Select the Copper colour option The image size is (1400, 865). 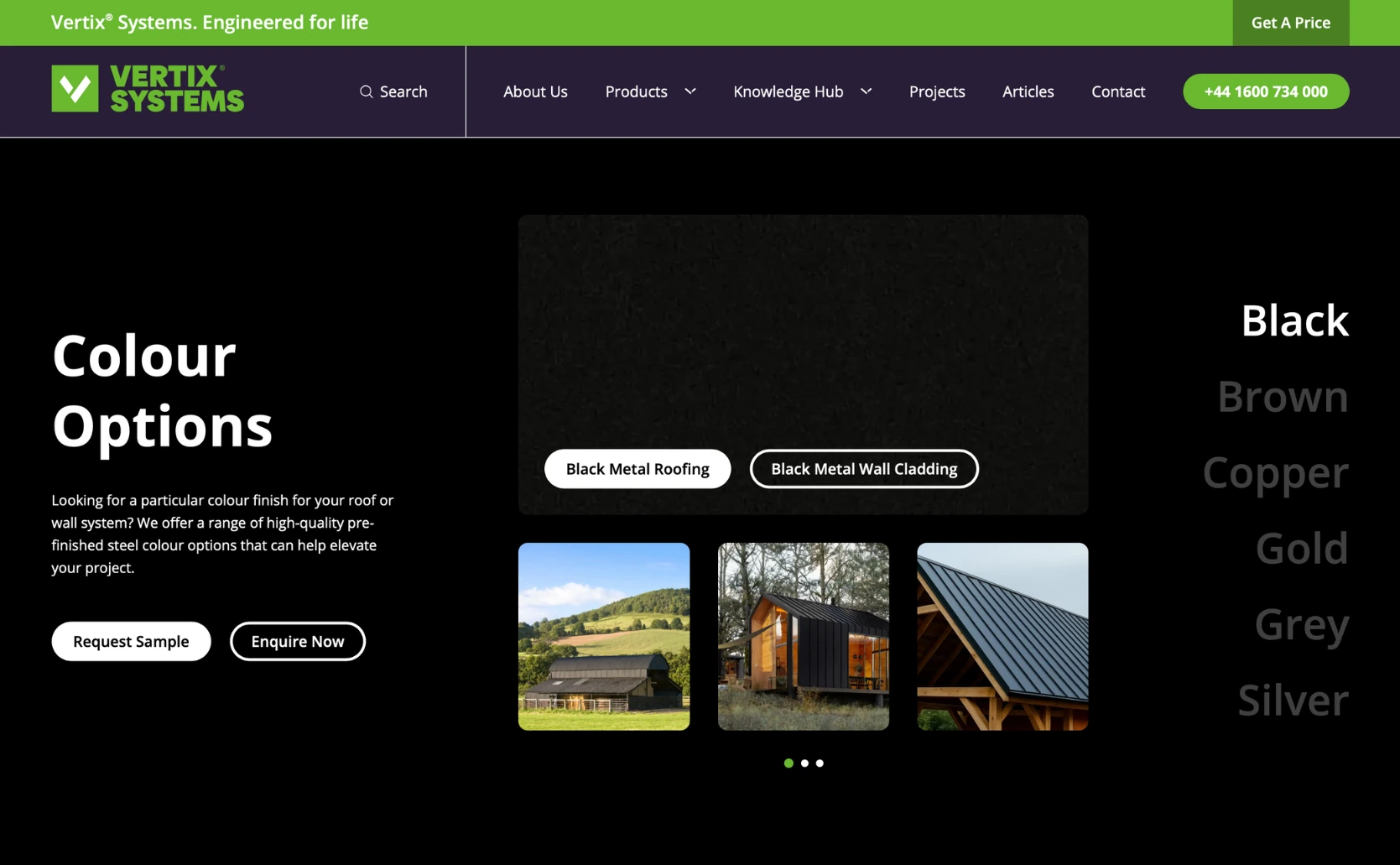pos(1275,472)
